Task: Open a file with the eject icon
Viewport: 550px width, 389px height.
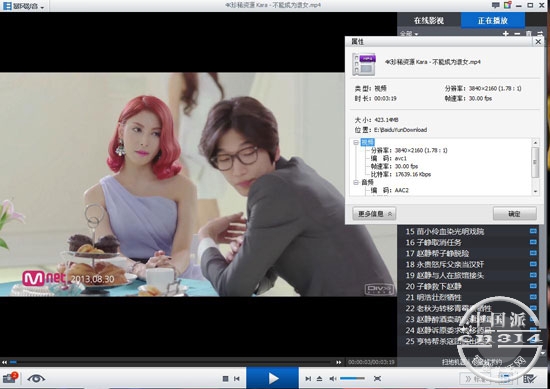Action: coord(319,378)
